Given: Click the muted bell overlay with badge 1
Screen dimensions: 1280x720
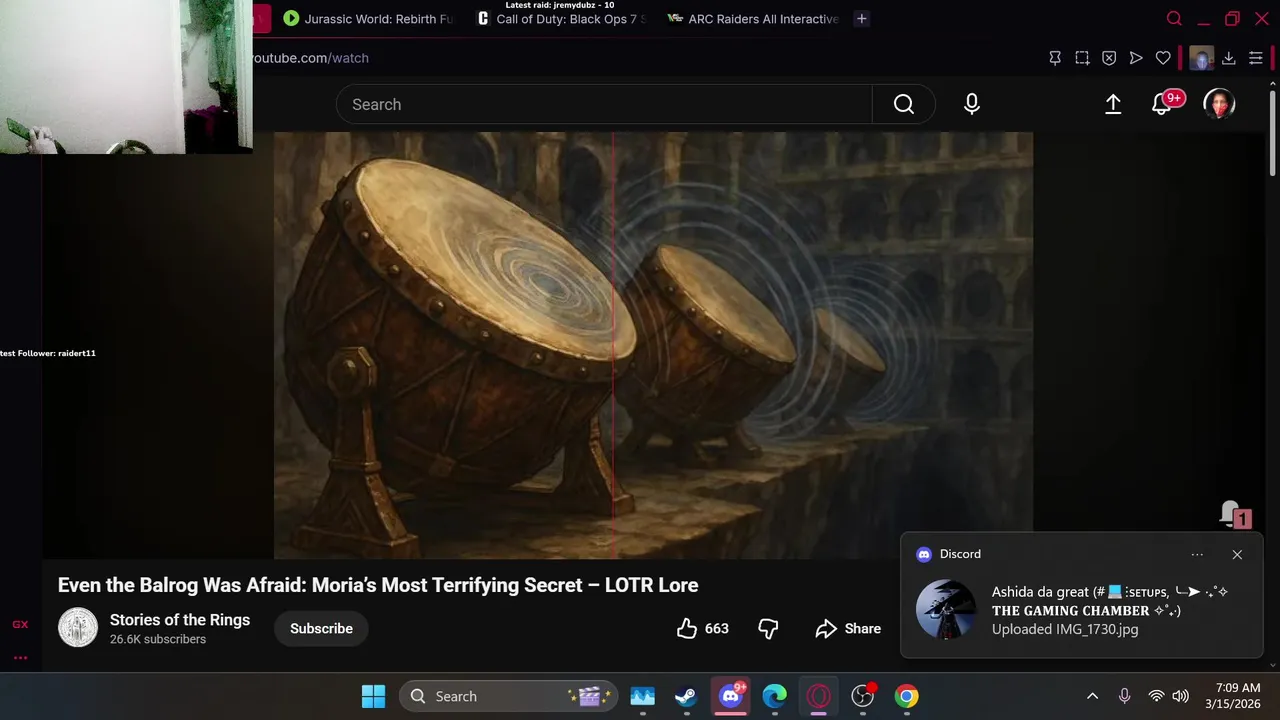Looking at the screenshot, I should (x=1235, y=515).
